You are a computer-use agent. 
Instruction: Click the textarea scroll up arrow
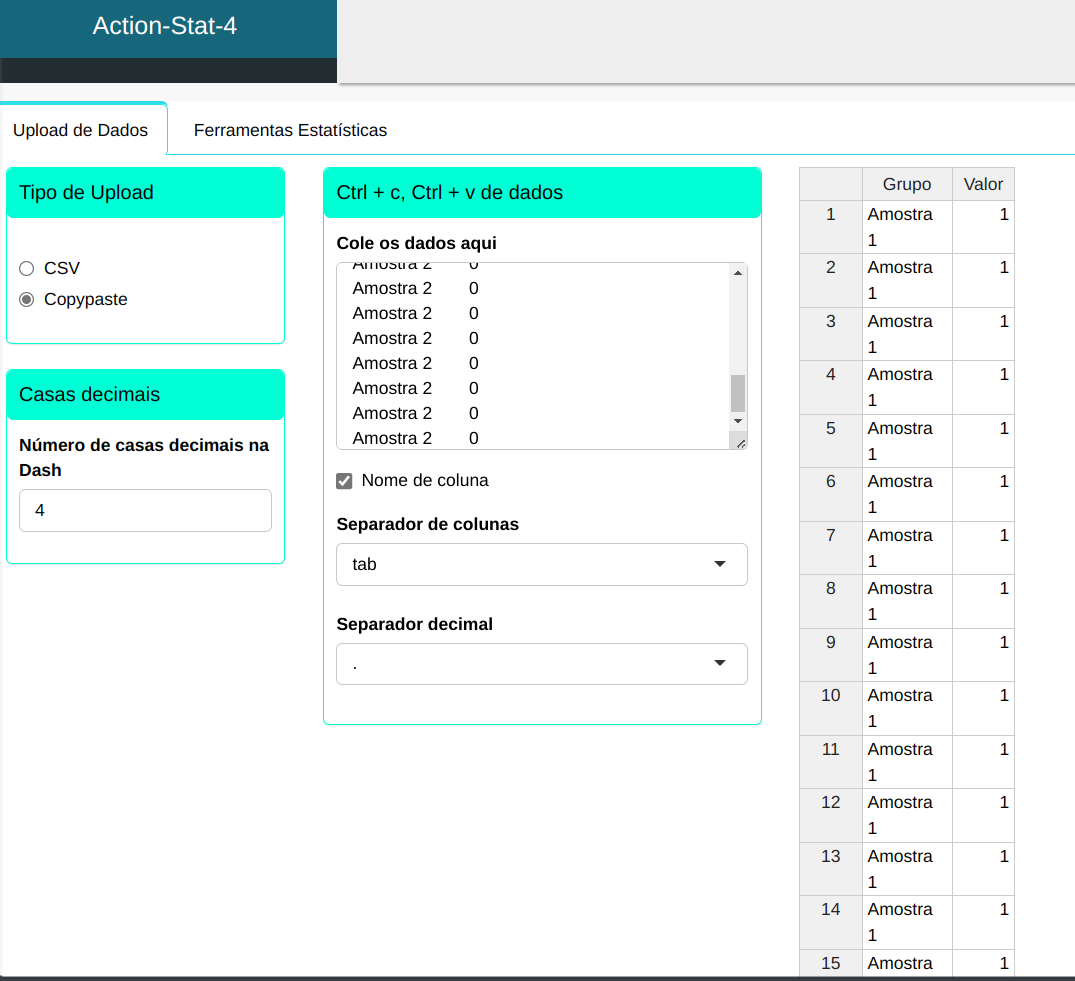pyautogui.click(x=738, y=273)
